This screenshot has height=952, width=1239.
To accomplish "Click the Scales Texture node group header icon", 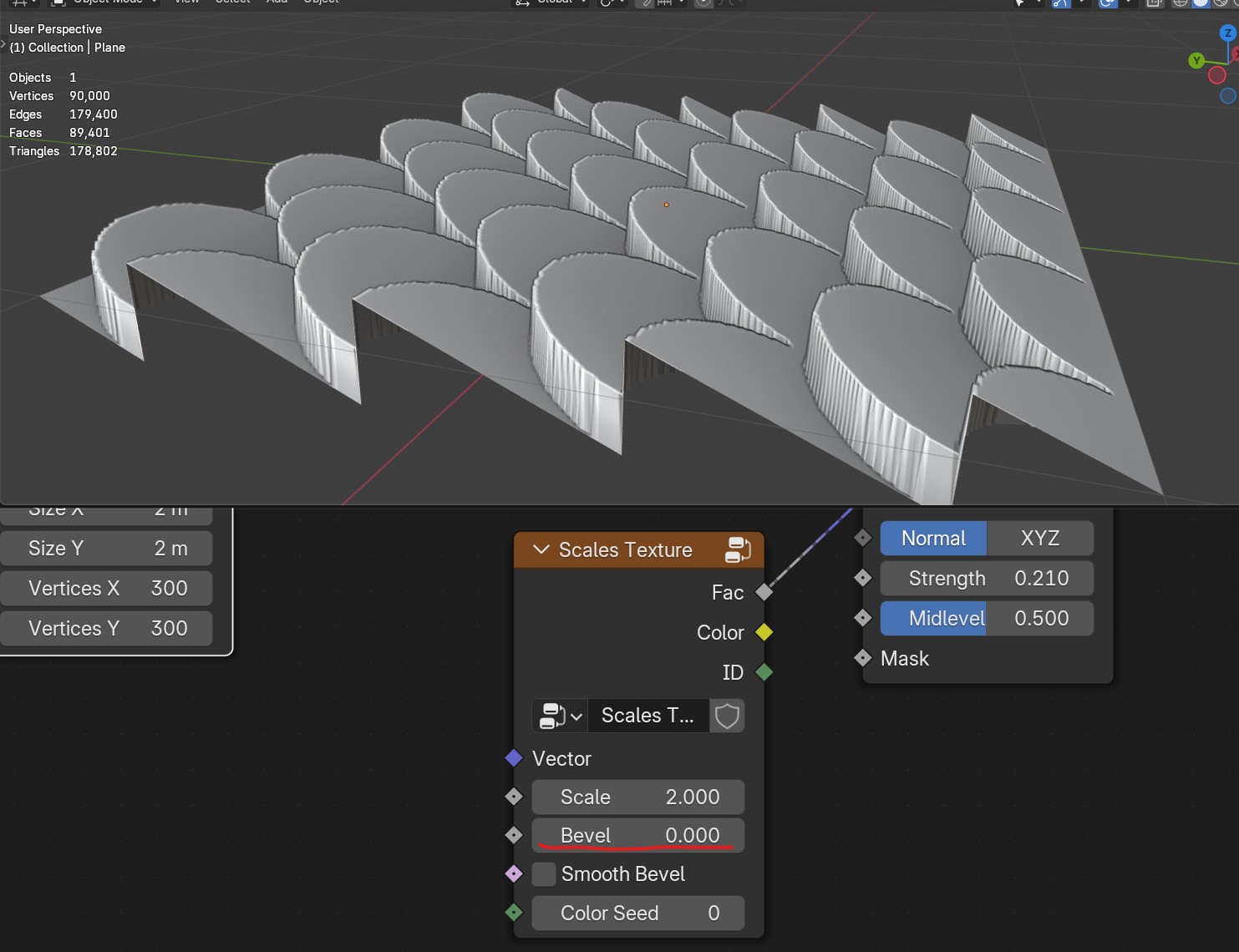I will click(738, 549).
